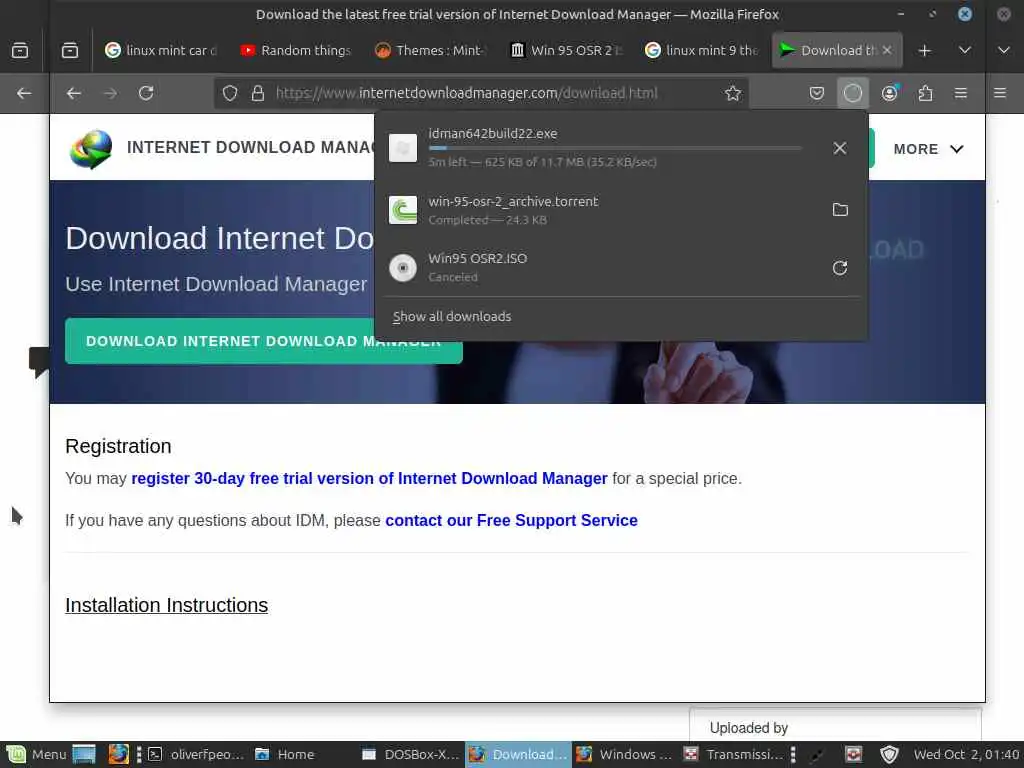The height and width of the screenshot is (768, 1024).
Task: Click the downloads progress toolbar button
Action: click(852, 93)
